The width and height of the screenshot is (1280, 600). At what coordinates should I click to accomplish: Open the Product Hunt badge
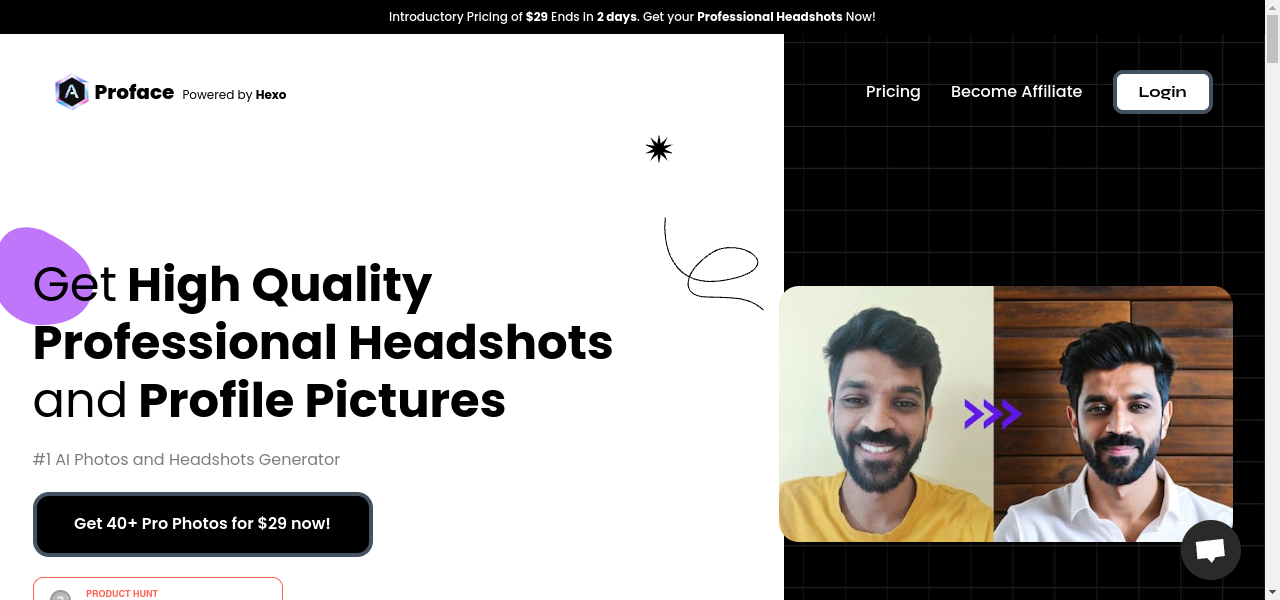(x=158, y=590)
